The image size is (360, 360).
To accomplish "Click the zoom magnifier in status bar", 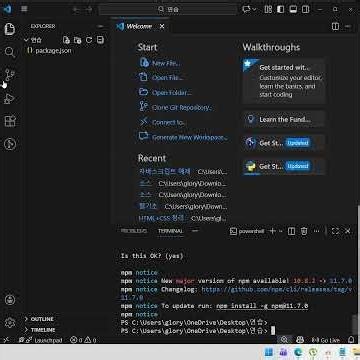I will 284,340.
